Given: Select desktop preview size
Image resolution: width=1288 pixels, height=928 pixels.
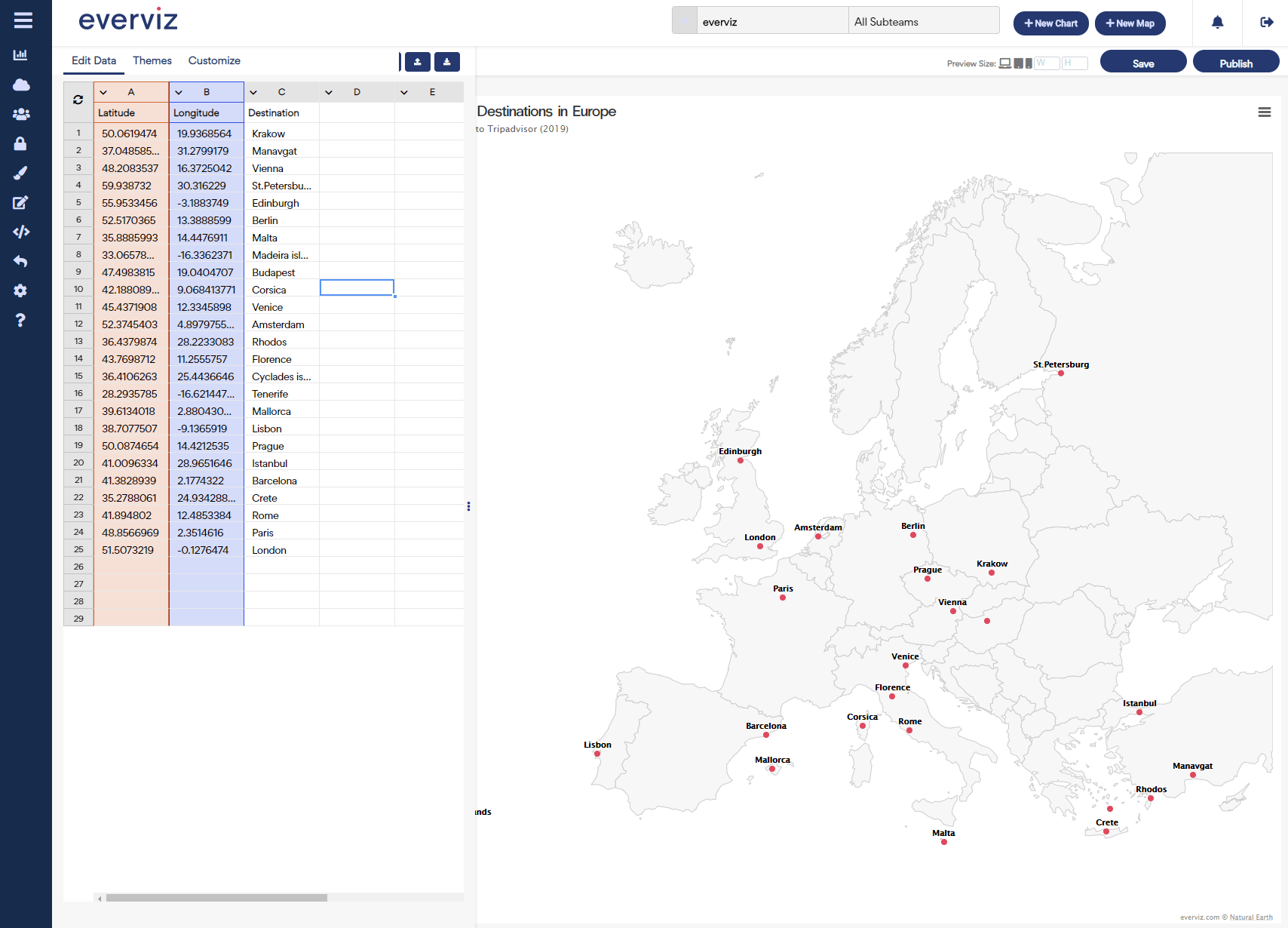Looking at the screenshot, I should (1004, 63).
